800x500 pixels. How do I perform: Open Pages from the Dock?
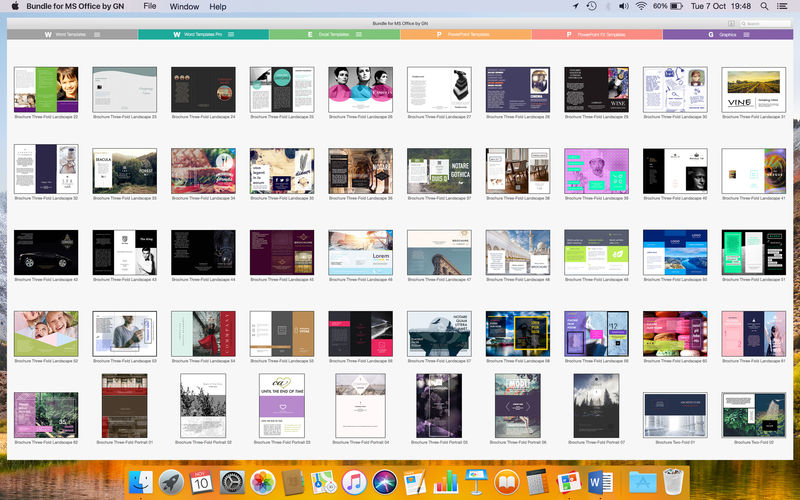coord(415,482)
